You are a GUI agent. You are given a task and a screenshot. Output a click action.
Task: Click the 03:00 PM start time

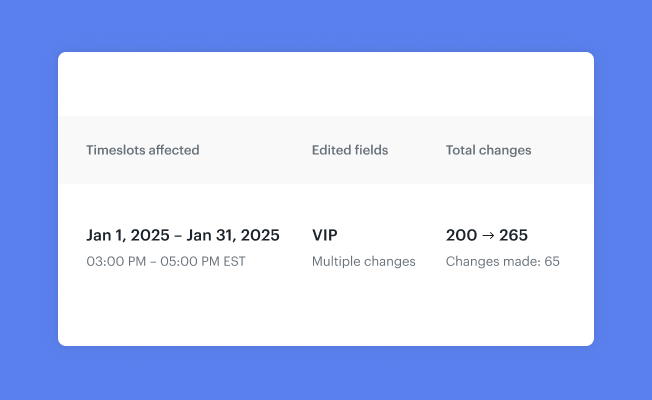coord(116,262)
